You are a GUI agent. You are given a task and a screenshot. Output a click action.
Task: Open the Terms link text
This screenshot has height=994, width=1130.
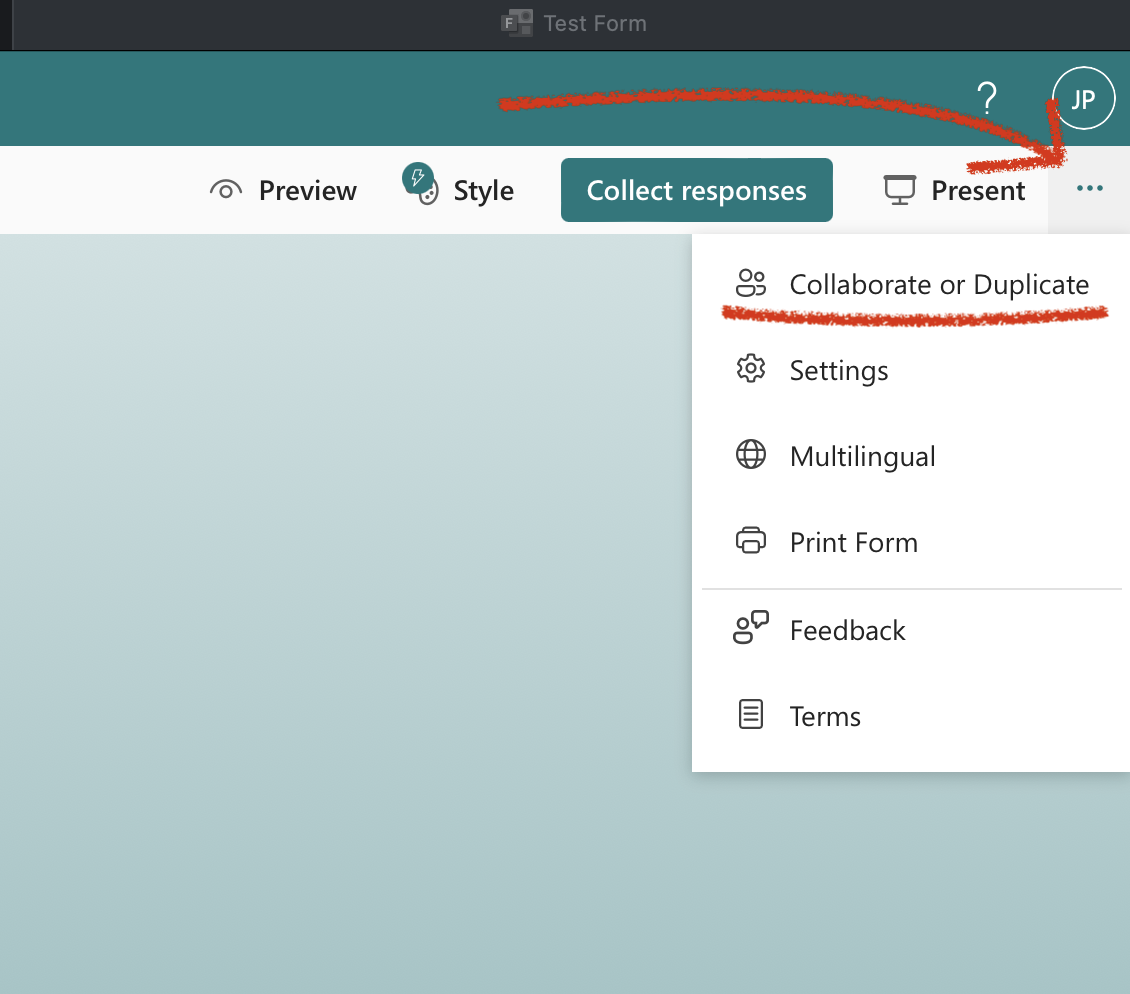click(x=825, y=717)
